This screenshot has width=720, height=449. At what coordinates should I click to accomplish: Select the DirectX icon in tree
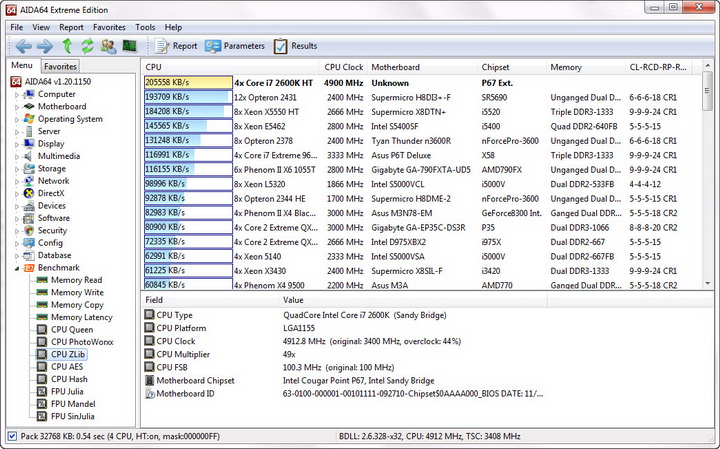coord(29,193)
